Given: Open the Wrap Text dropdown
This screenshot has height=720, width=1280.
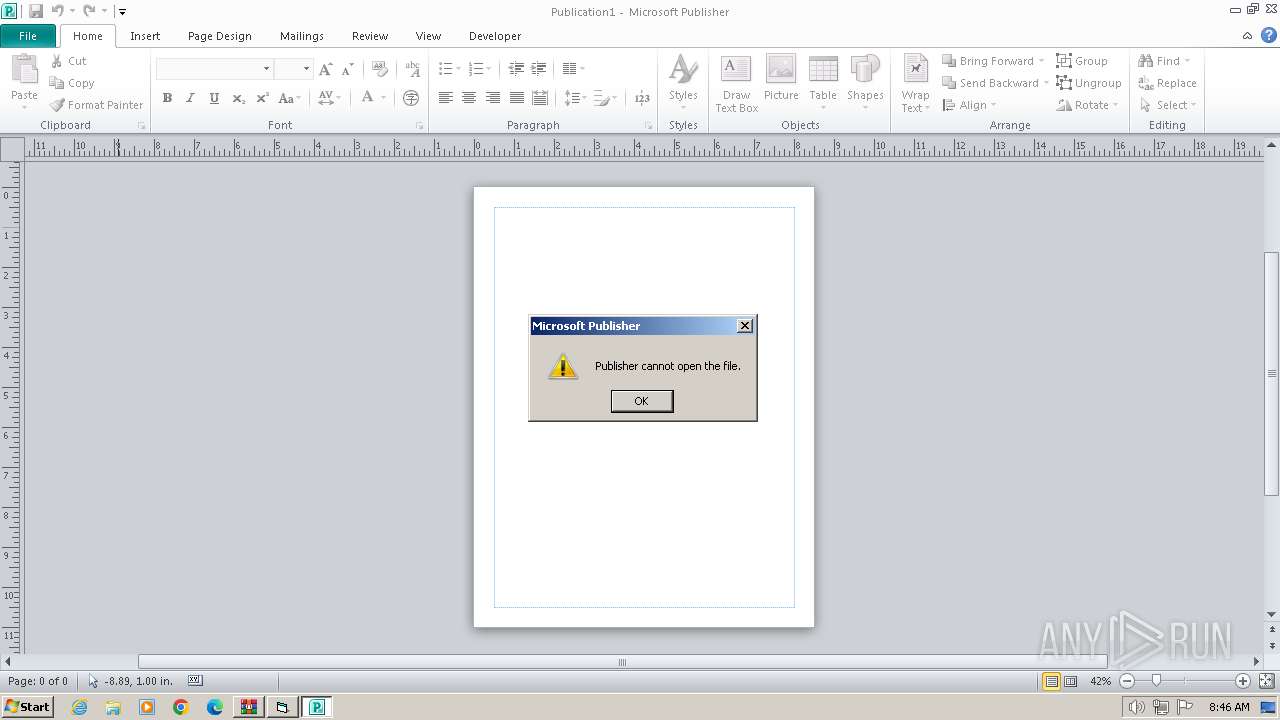Looking at the screenshot, I should point(915,84).
